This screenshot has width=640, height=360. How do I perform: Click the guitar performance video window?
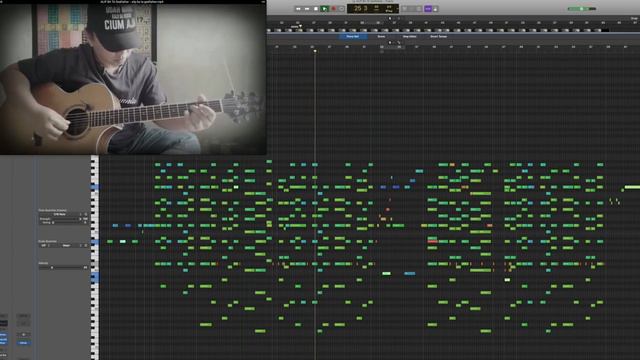(133, 79)
